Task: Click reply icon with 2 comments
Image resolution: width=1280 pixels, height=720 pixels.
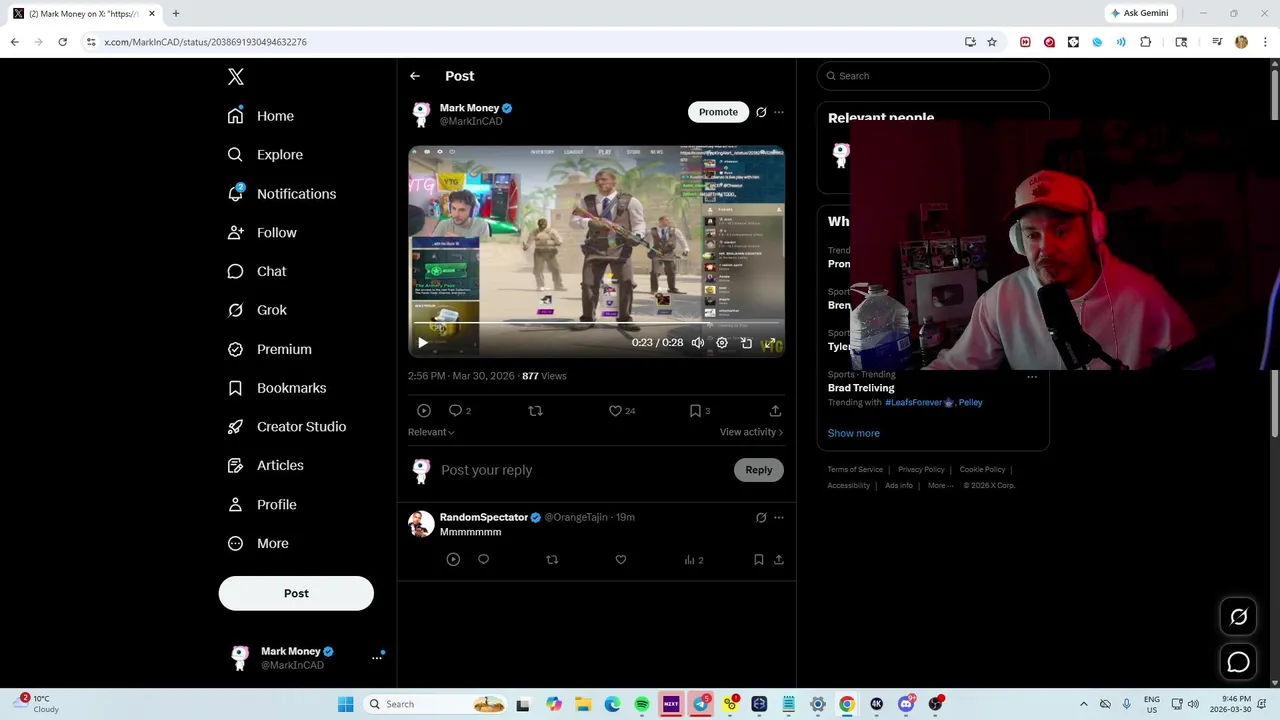Action: [460, 411]
